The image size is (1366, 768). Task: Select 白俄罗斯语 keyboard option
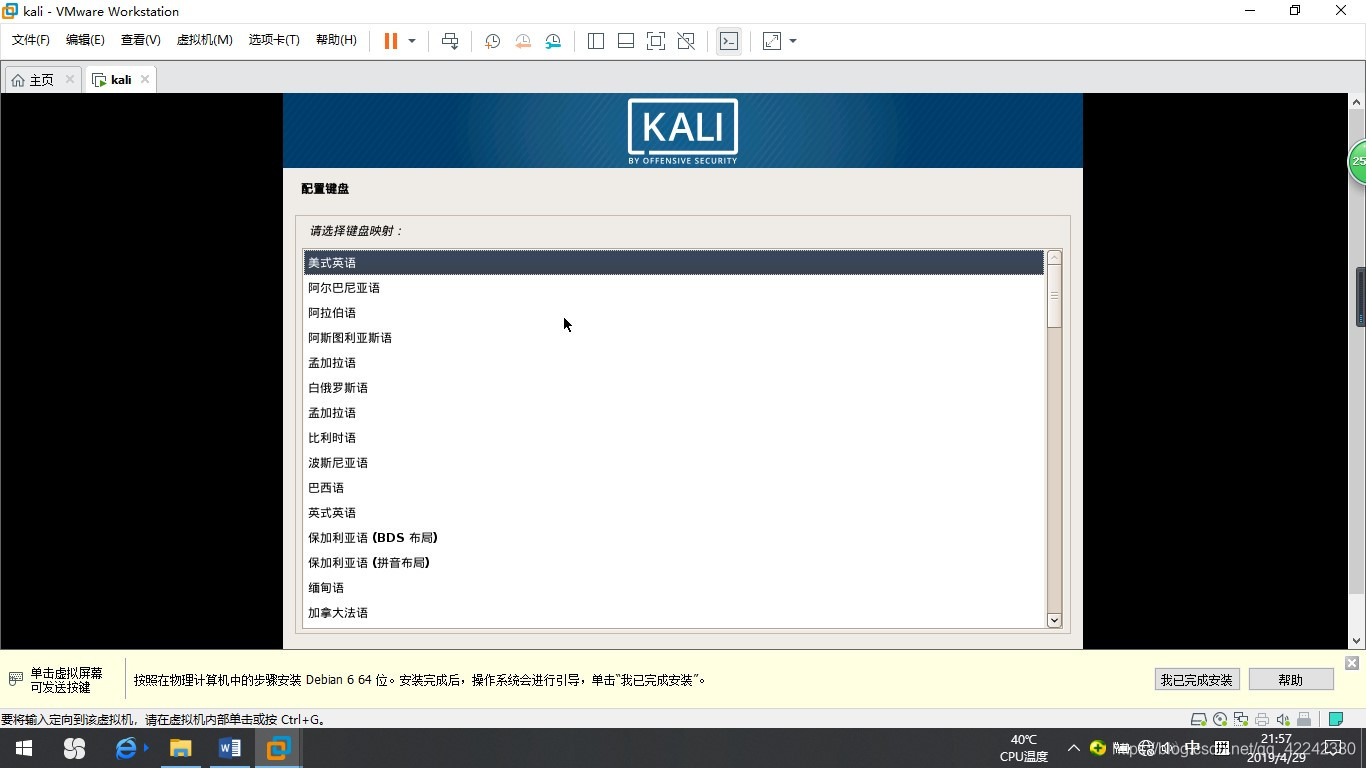coord(673,388)
